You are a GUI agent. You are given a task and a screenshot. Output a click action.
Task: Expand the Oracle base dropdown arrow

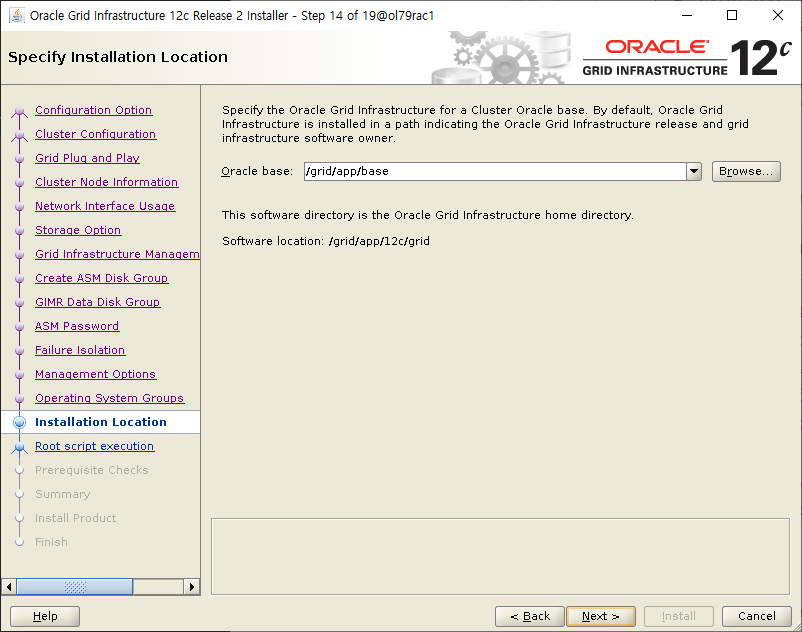(694, 171)
